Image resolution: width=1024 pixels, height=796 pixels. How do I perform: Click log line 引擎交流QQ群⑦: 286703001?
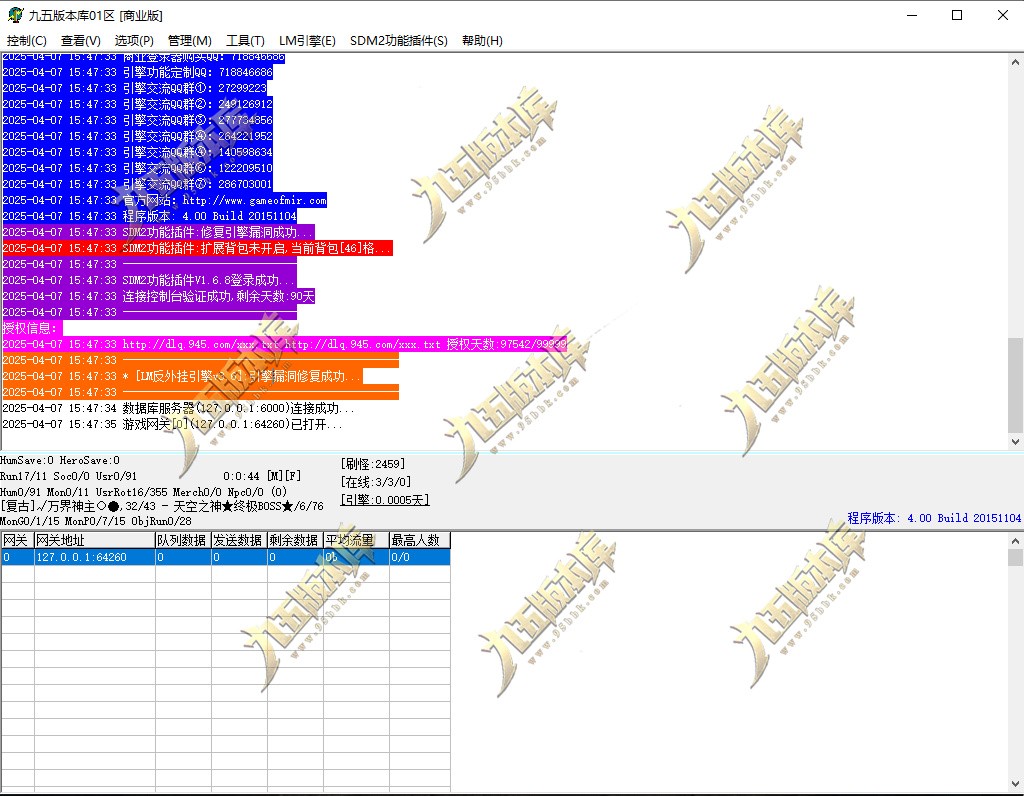pos(137,184)
